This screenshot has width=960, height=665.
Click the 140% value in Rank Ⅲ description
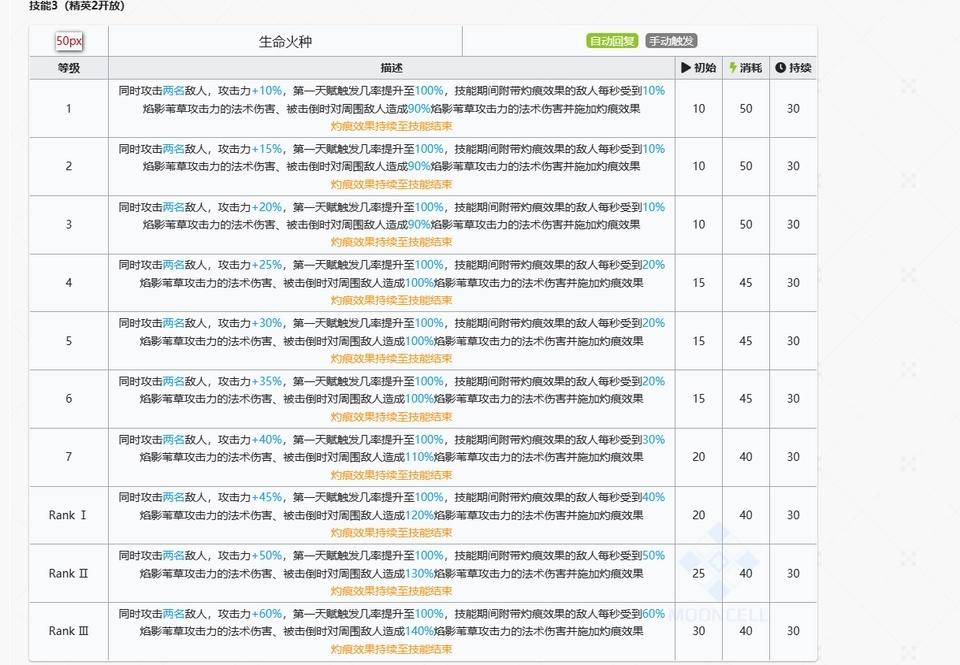pyautogui.click(x=419, y=631)
